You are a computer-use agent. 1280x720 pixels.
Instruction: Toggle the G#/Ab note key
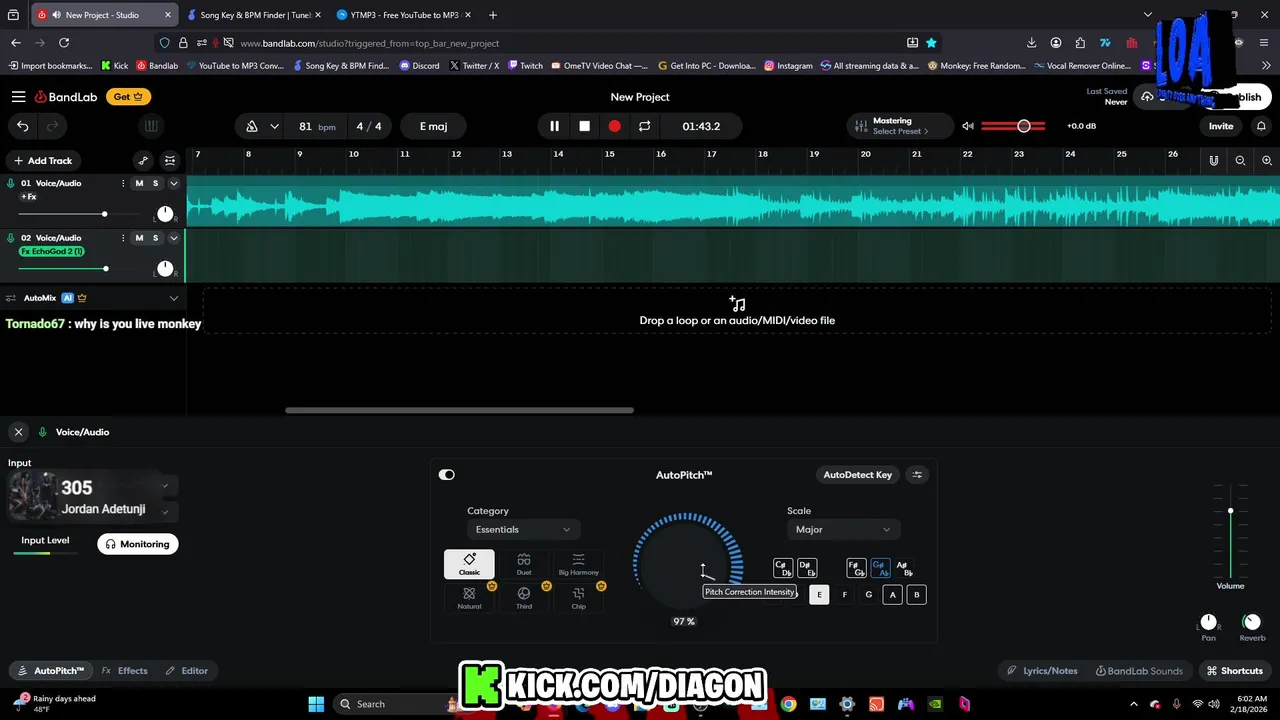click(x=880, y=568)
